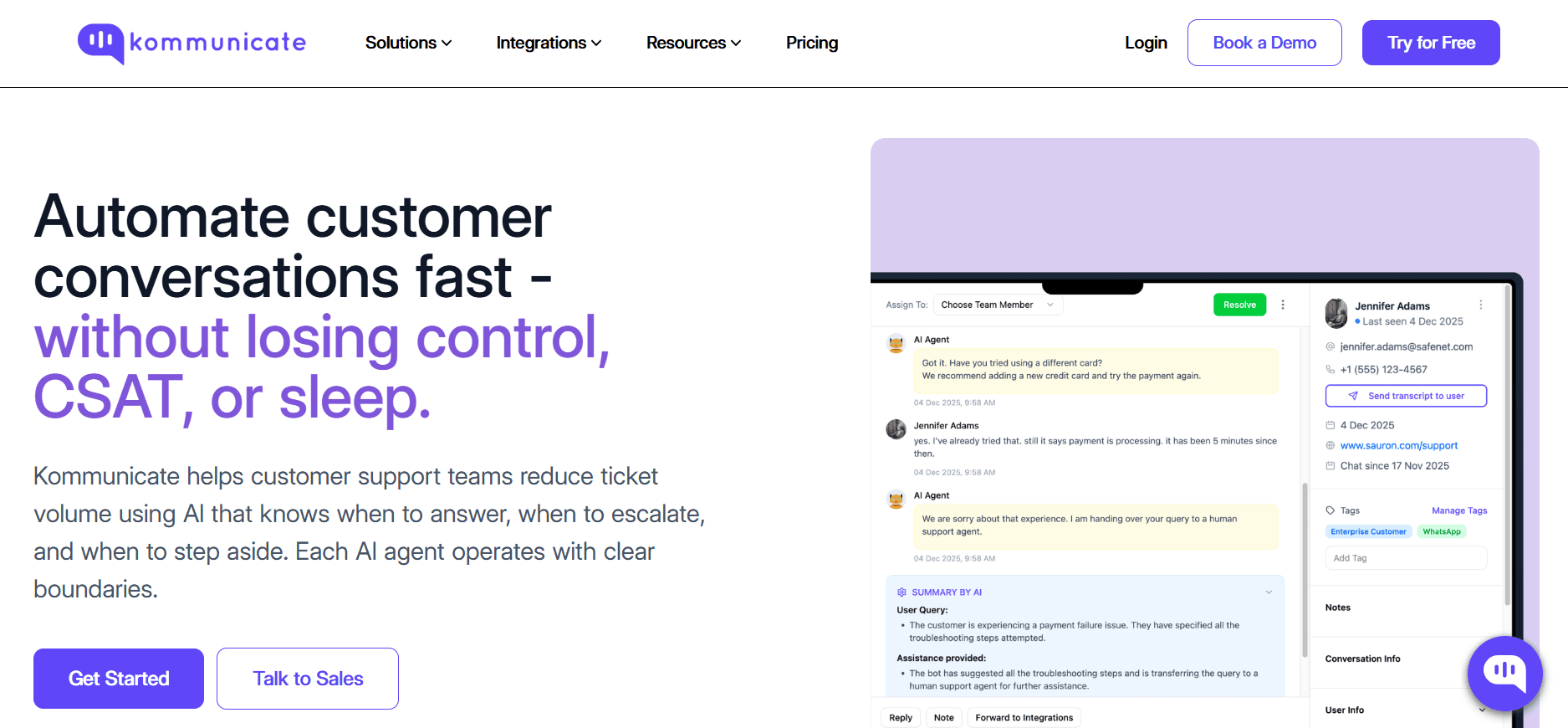Collapse the Summary by AI section

pos(1268,592)
